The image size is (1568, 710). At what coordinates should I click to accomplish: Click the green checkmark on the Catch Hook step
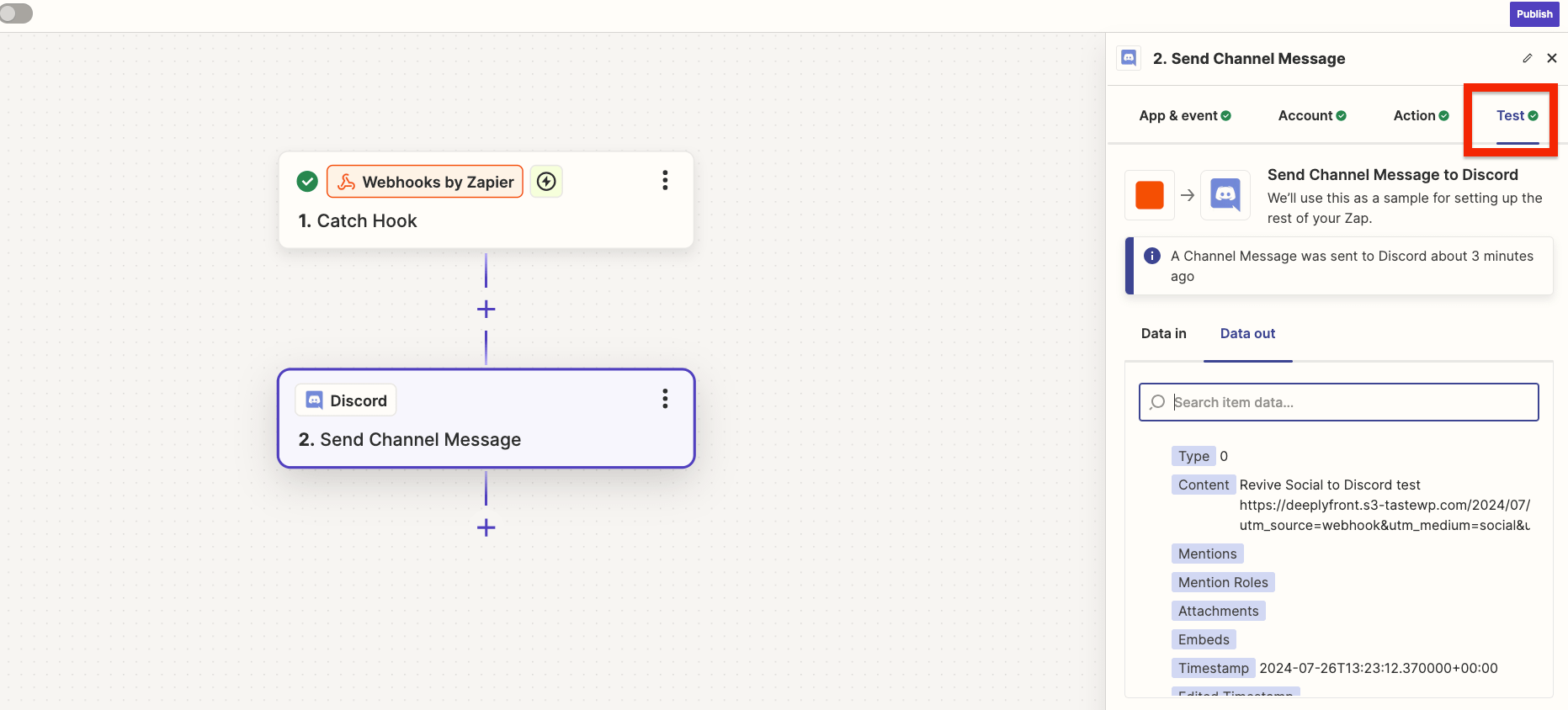click(307, 182)
